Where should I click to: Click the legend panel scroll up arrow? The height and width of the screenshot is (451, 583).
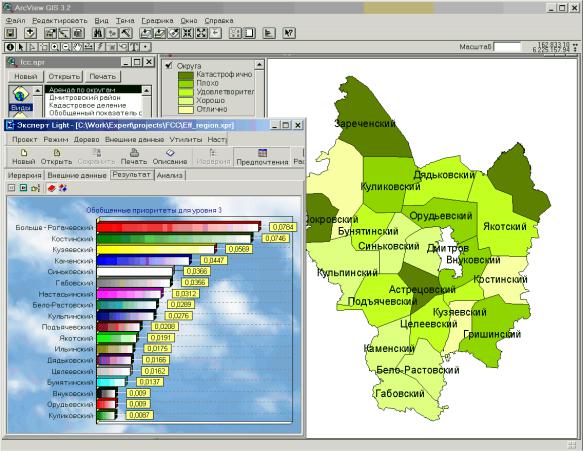(260, 64)
